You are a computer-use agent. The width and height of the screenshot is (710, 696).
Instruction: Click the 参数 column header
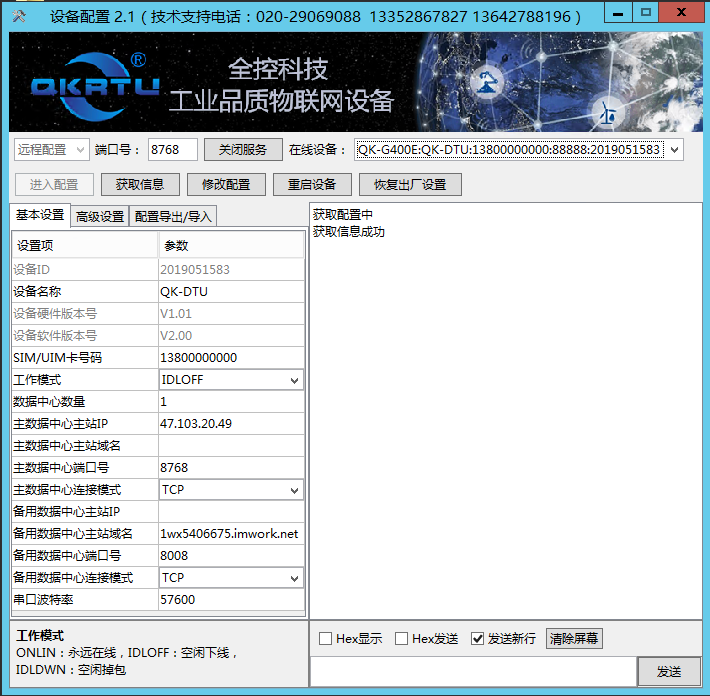pos(231,245)
